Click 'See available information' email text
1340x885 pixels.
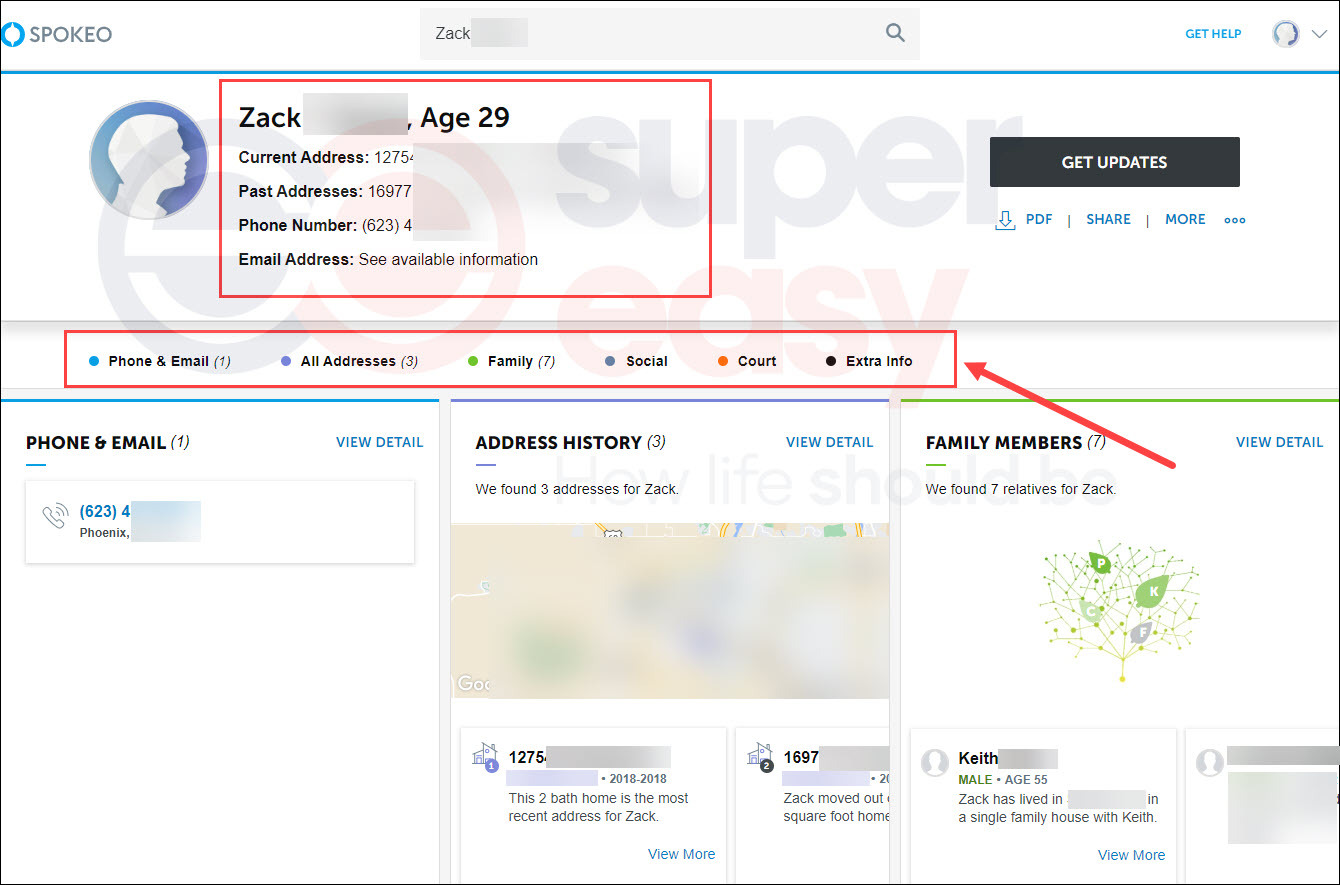pos(448,259)
